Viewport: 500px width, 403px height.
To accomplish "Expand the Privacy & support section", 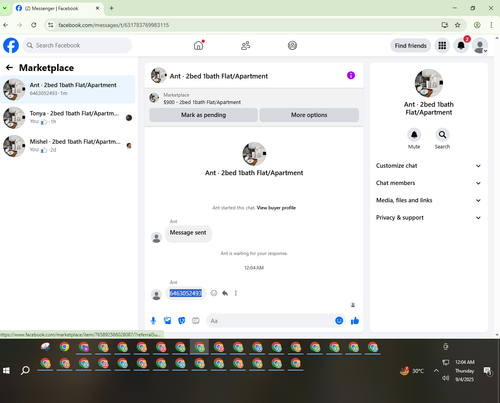I will click(x=428, y=218).
